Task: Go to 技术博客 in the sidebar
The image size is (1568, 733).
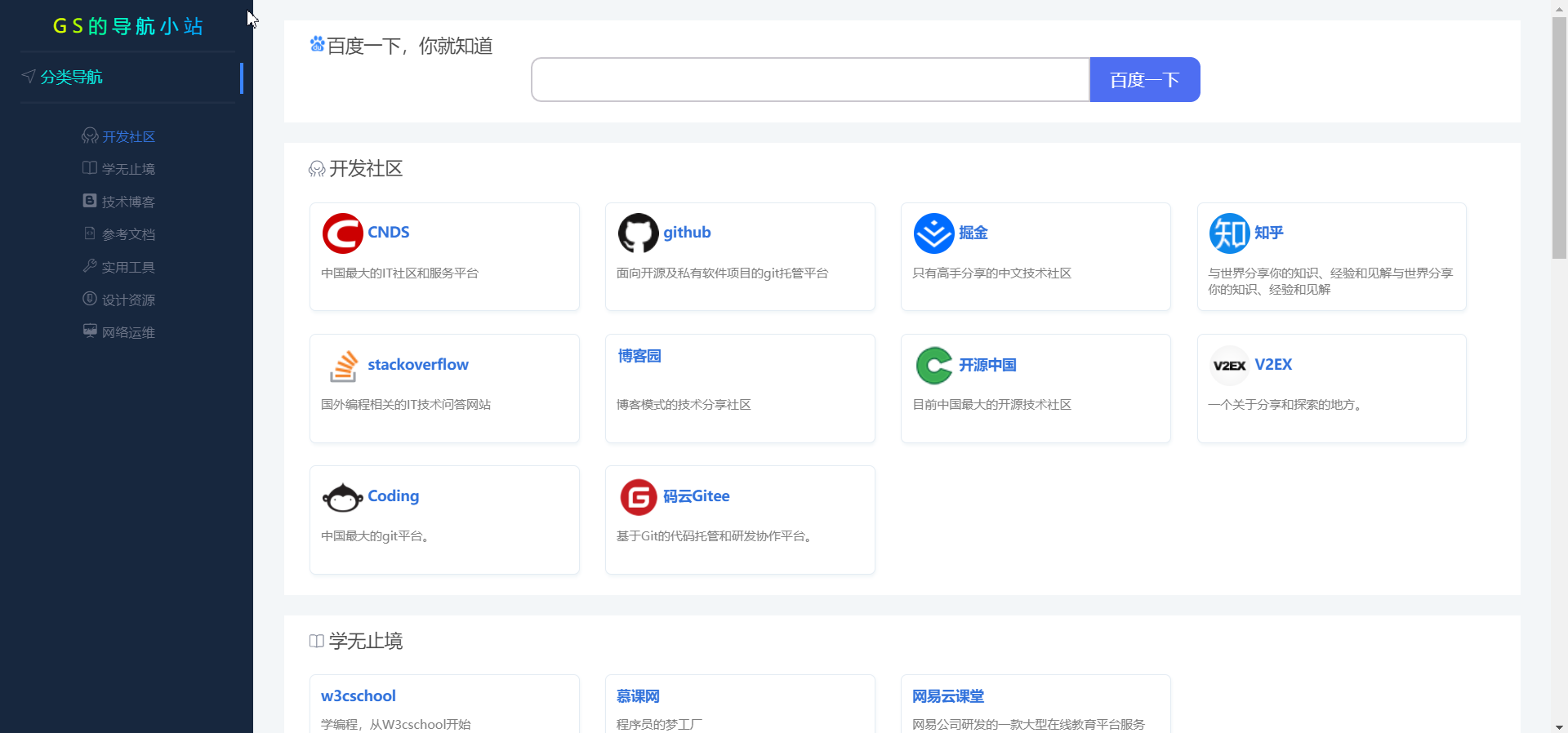Action: point(128,202)
